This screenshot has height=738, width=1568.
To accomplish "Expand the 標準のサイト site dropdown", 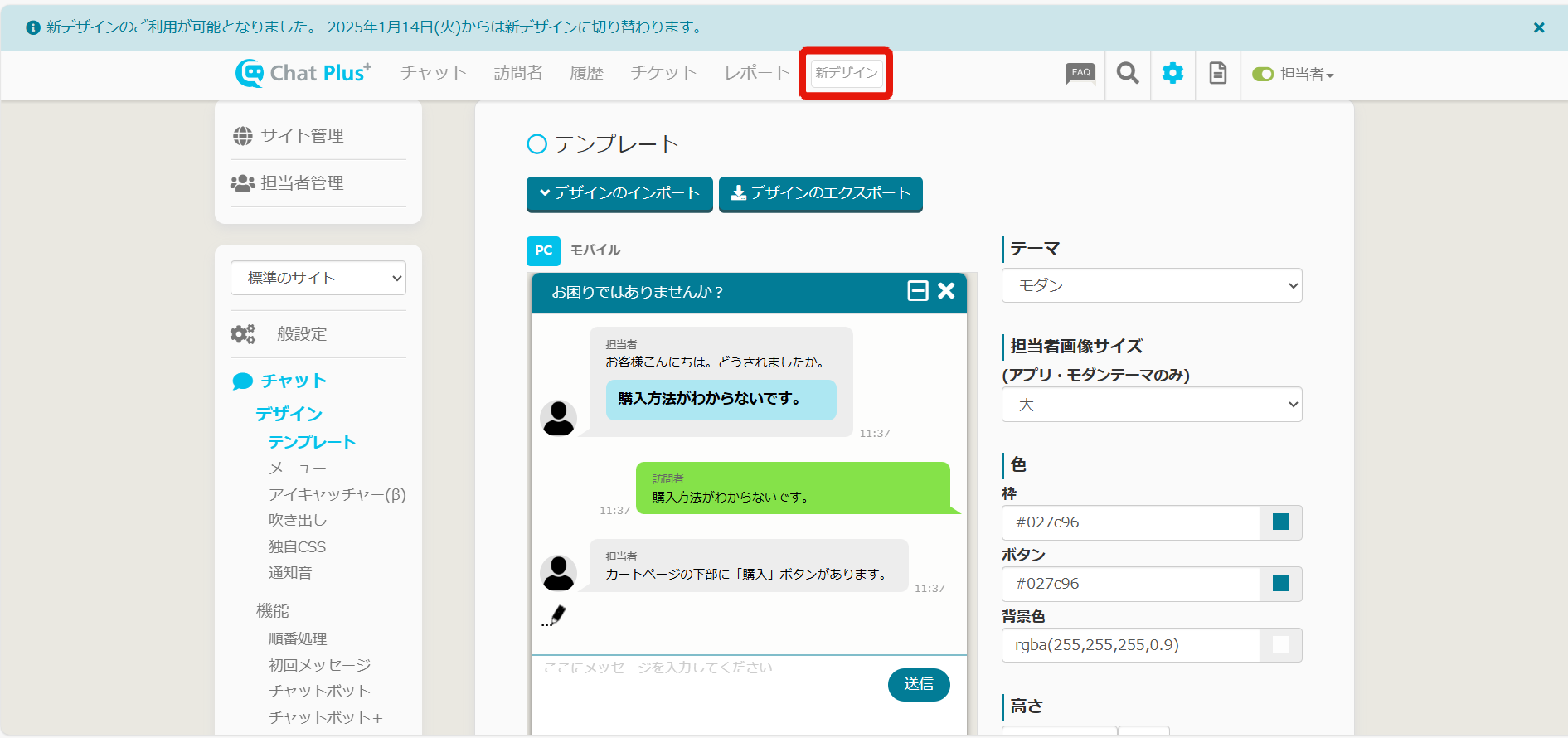I will click(x=318, y=278).
